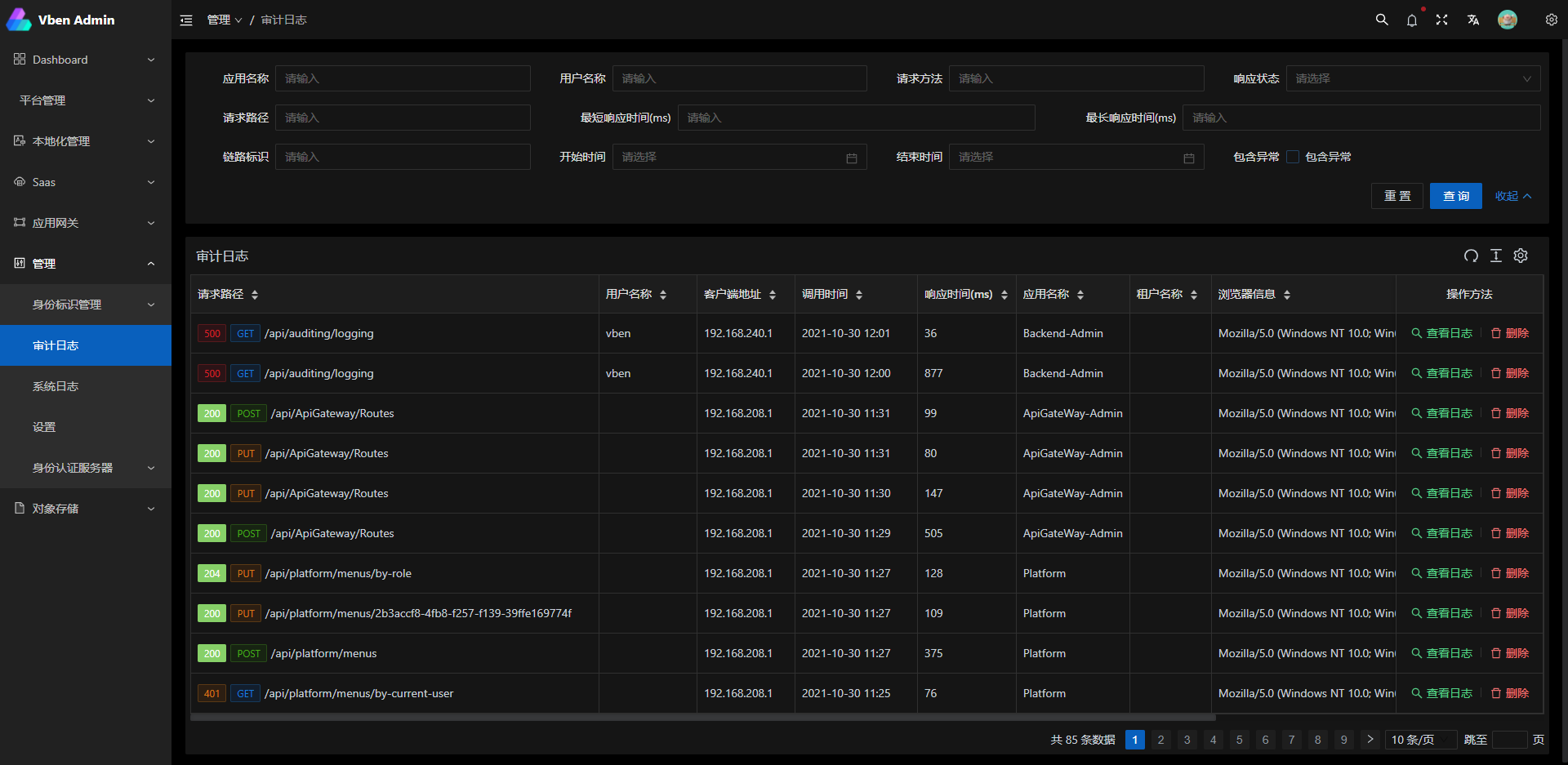Open notifications via the bell icon
The height and width of the screenshot is (765, 1568).
1412,20
